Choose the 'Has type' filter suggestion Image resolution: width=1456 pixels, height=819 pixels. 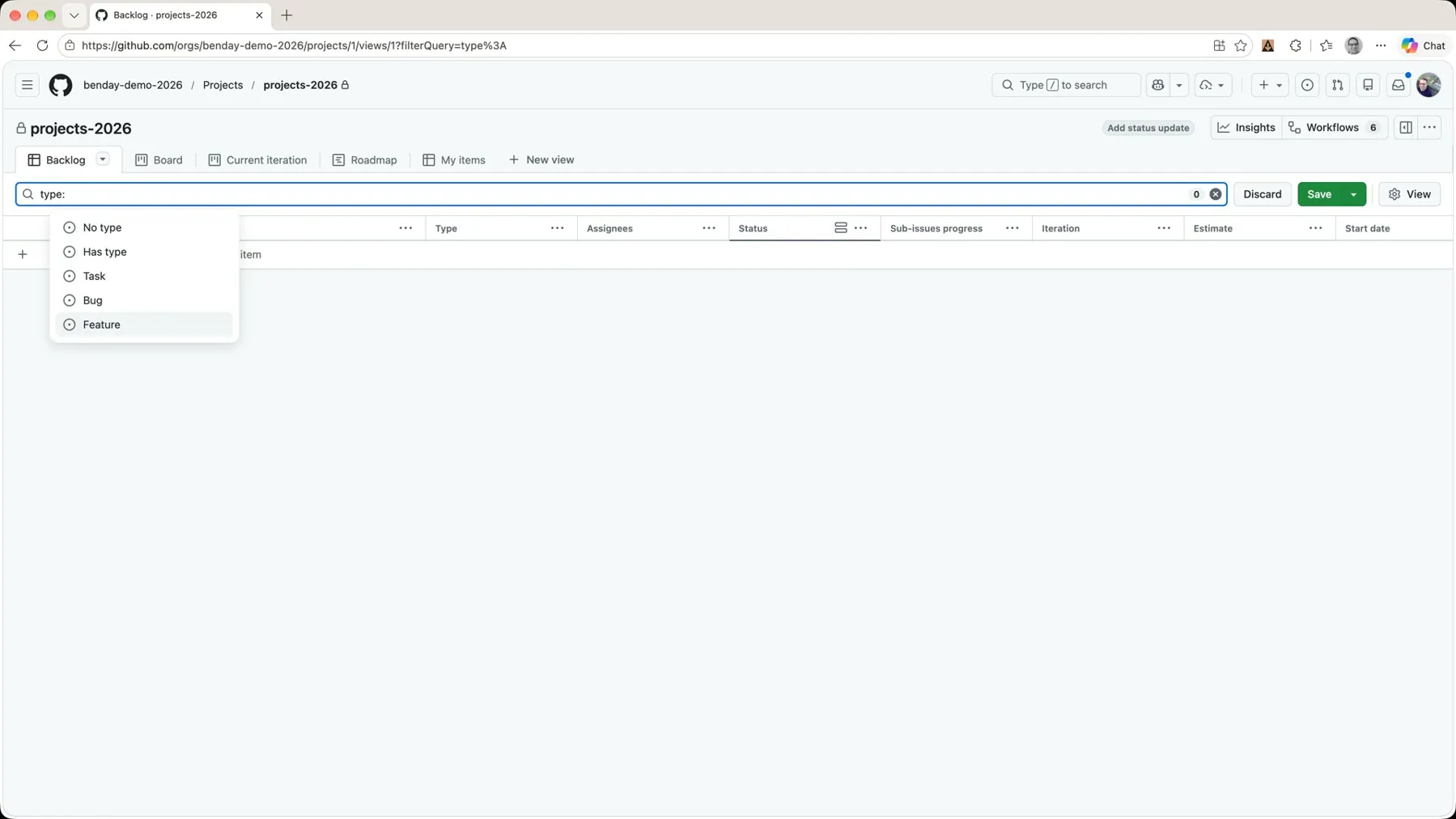tap(144, 252)
